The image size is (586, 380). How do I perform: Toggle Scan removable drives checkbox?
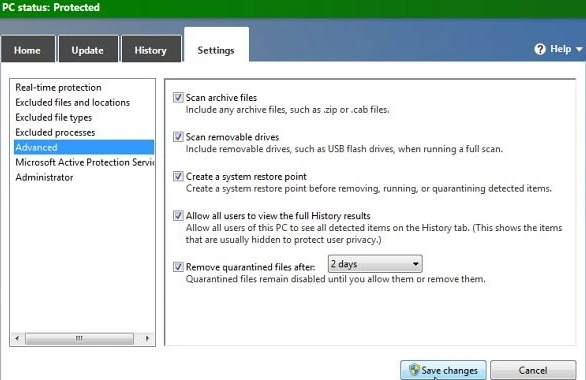coord(178,137)
